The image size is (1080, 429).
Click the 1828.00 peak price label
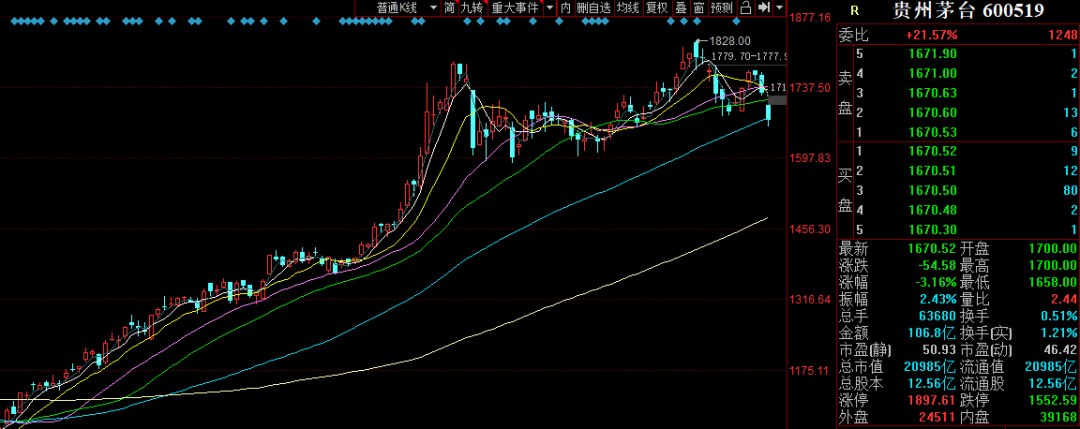click(731, 42)
